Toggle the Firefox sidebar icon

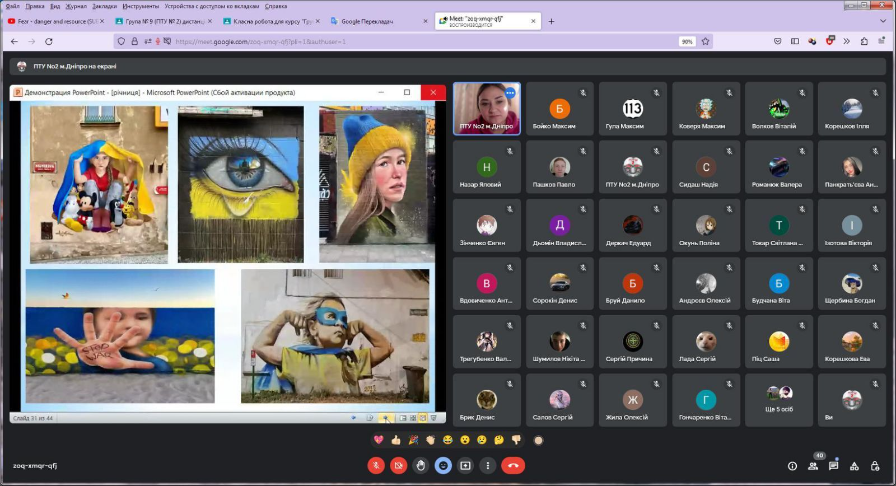[x=794, y=41]
